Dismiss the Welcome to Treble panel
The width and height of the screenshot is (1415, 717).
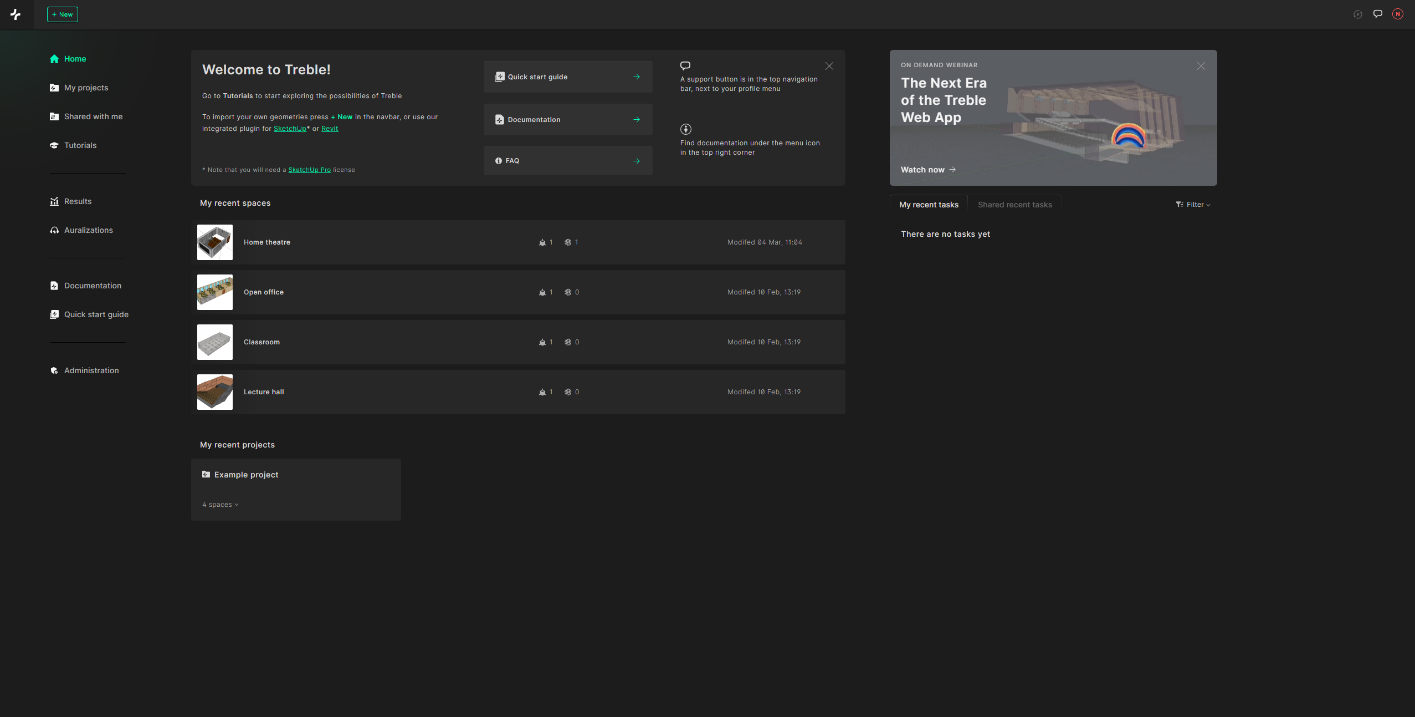[x=829, y=66]
